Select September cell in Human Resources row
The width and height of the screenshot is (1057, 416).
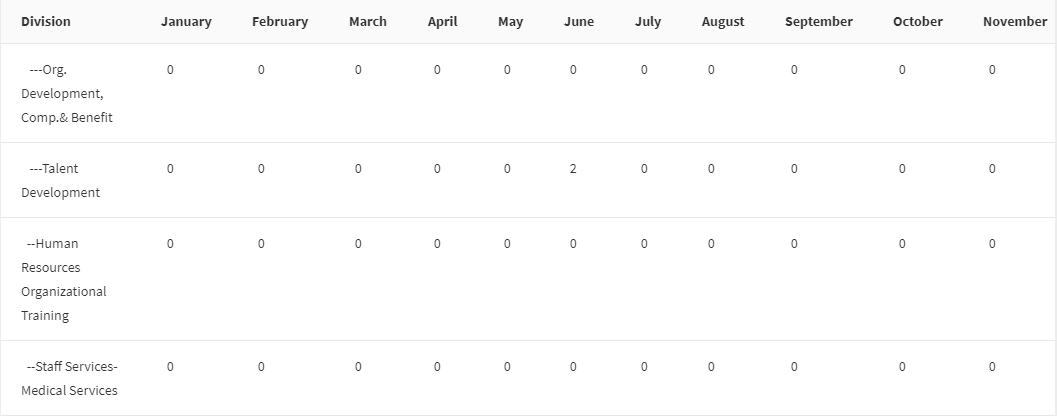pyautogui.click(x=794, y=243)
